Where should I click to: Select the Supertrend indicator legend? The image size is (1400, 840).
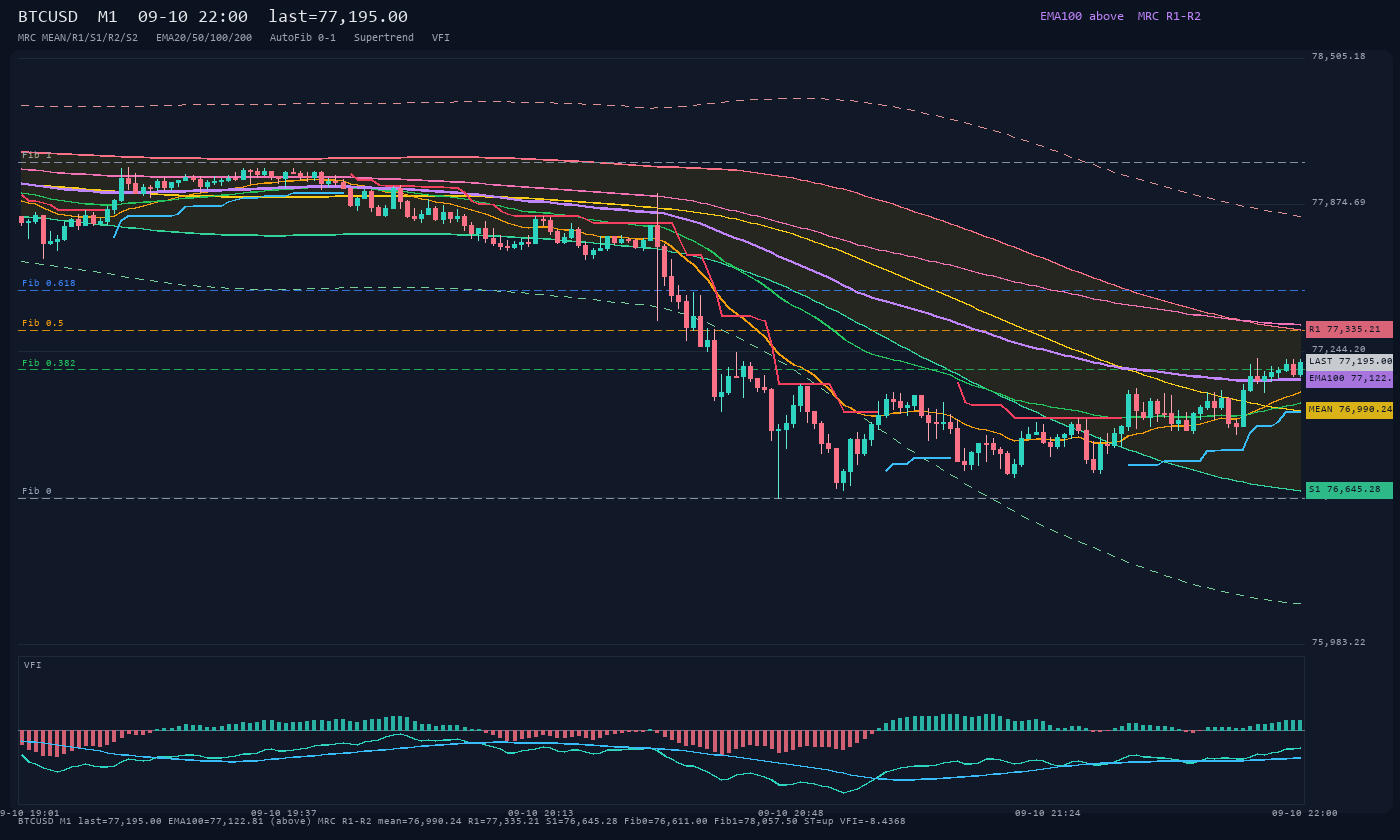point(384,37)
